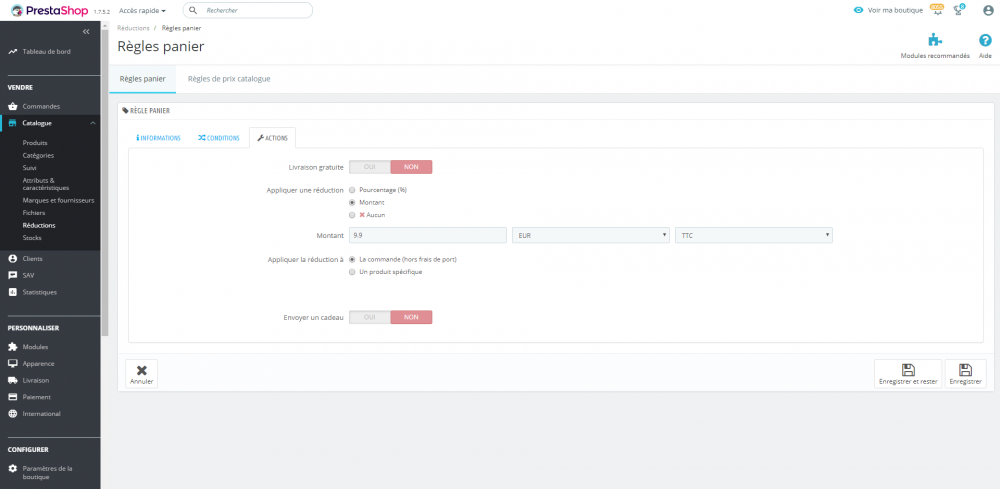Viewport: 1000px width, 489px height.
Task: Click the Voir ma boutique link
Action: pos(895,10)
